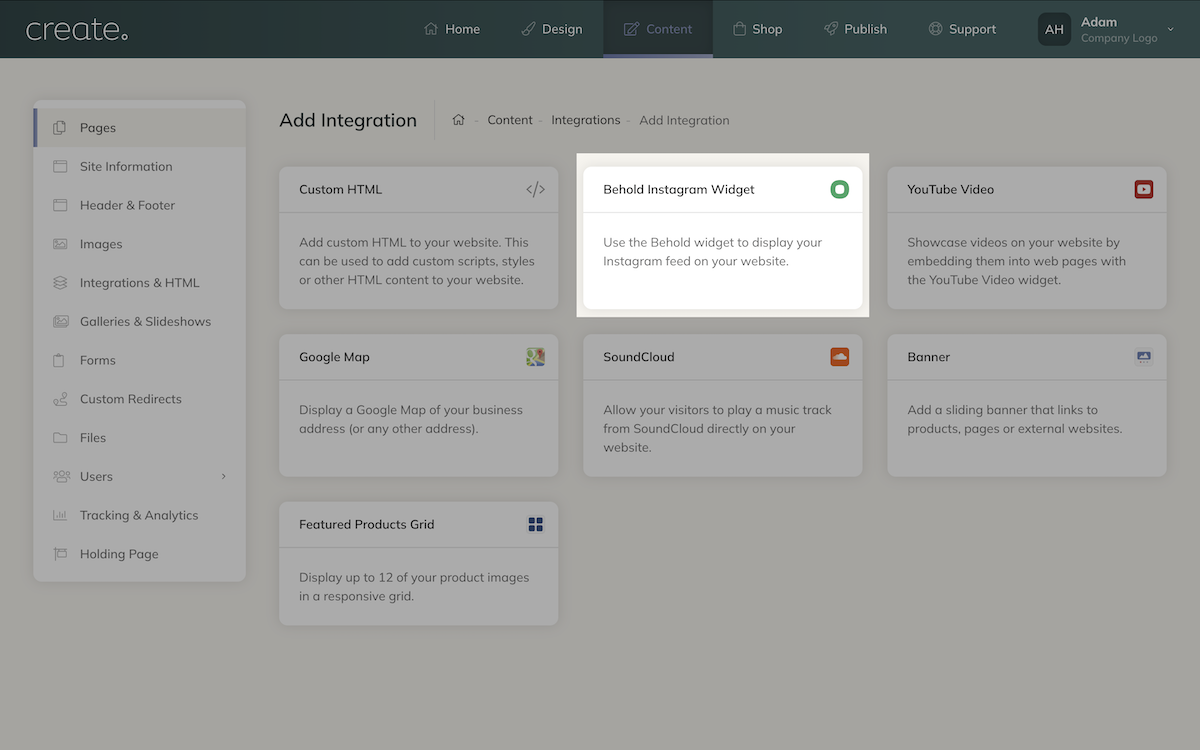
Task: Click the Support lifebuoy icon
Action: [935, 29]
